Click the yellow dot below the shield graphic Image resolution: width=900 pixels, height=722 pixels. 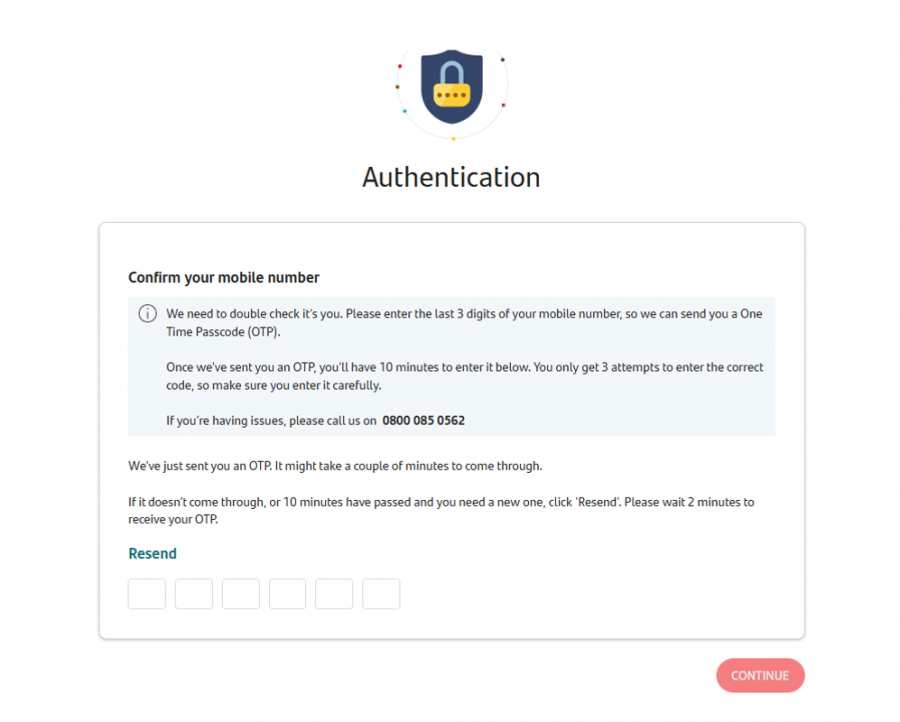(453, 138)
